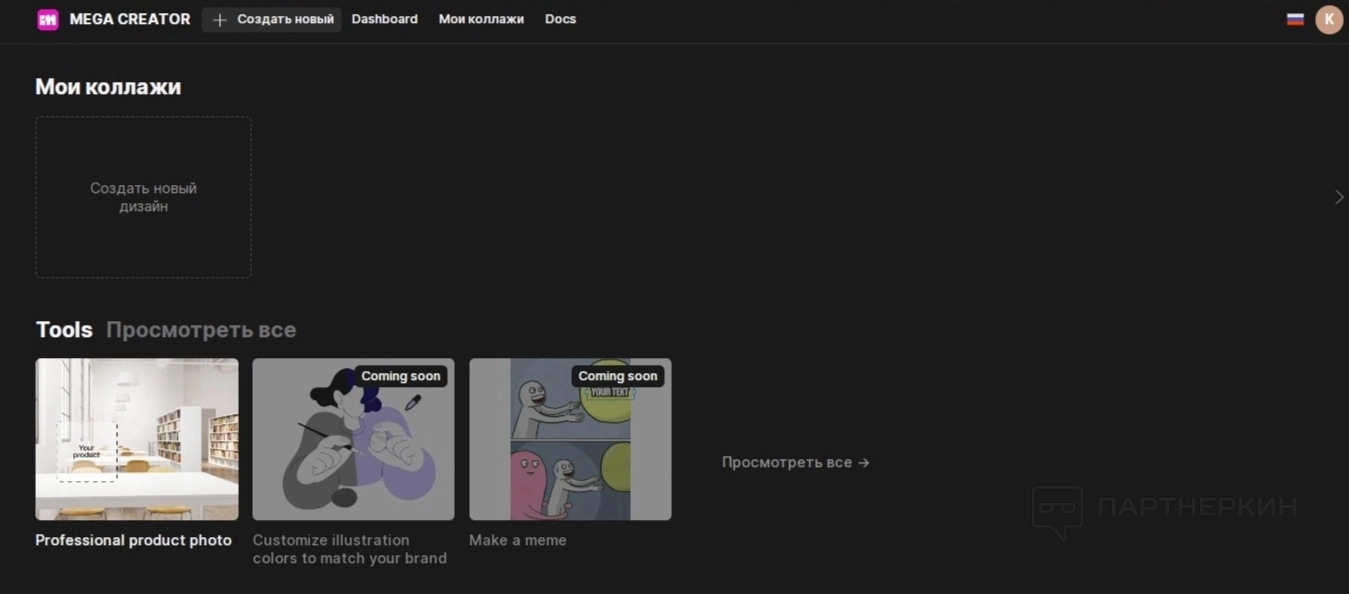Viewport: 1349px width, 594px height.
Task: Open the Dashboard menu item
Action: click(x=385, y=19)
